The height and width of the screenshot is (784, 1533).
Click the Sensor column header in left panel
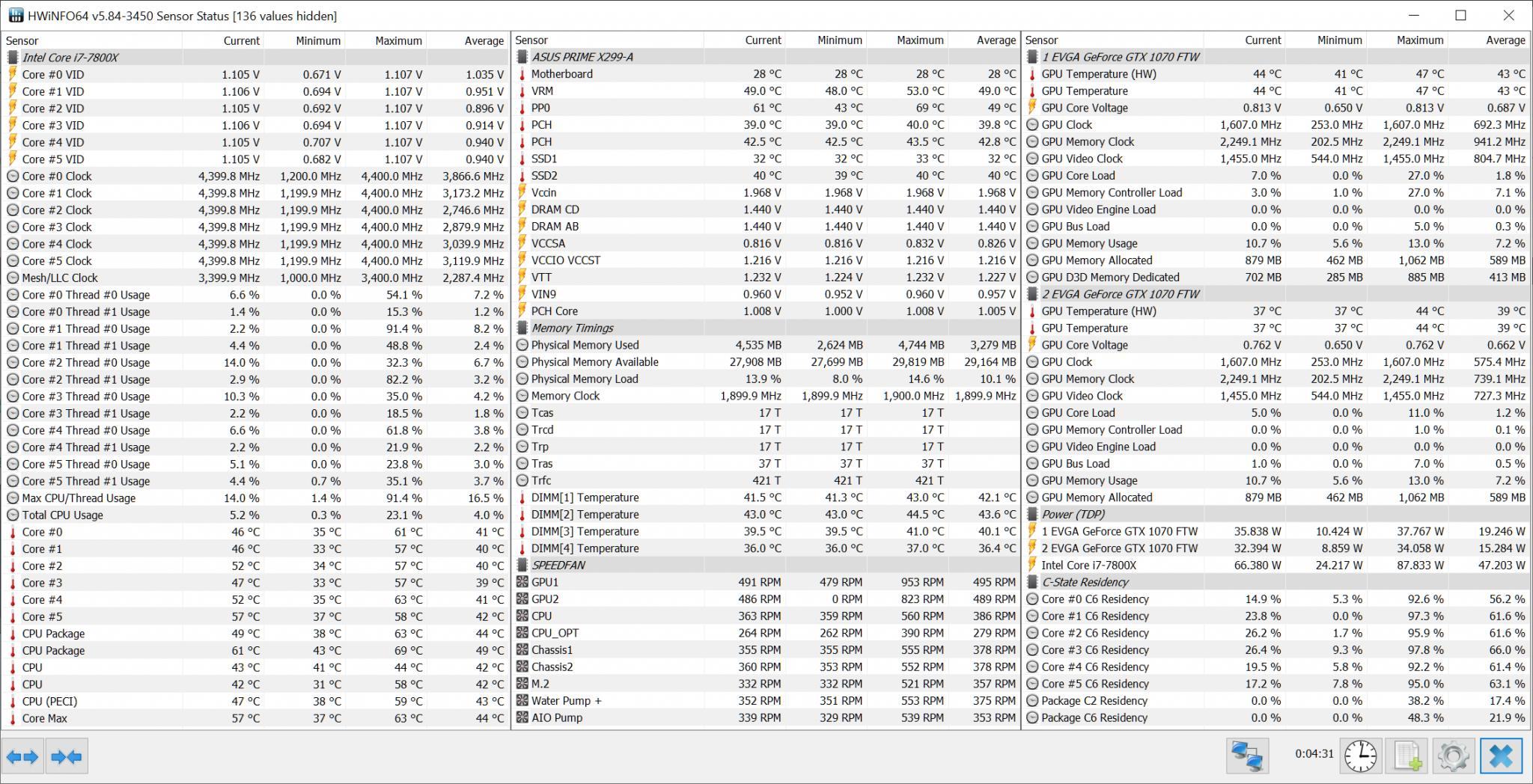92,40
